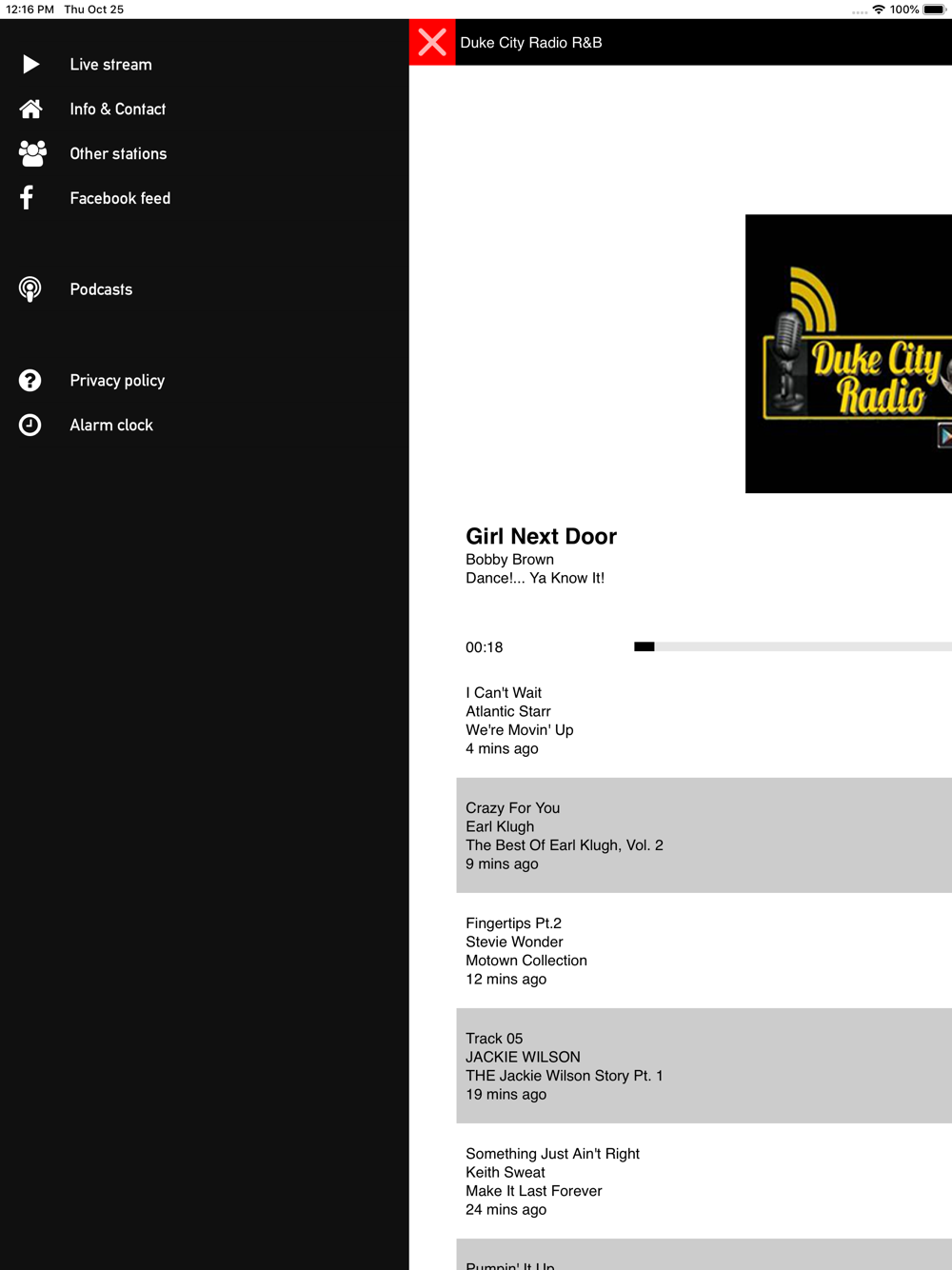Click the elapsed time 00:18
The height and width of the screenshot is (1270, 952).
point(485,647)
